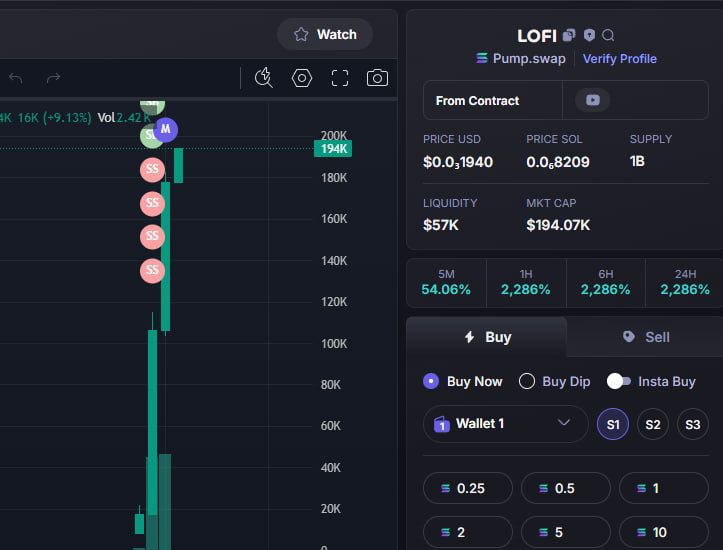
Task: Choose 10 SOL buy amount
Action: pos(664,532)
